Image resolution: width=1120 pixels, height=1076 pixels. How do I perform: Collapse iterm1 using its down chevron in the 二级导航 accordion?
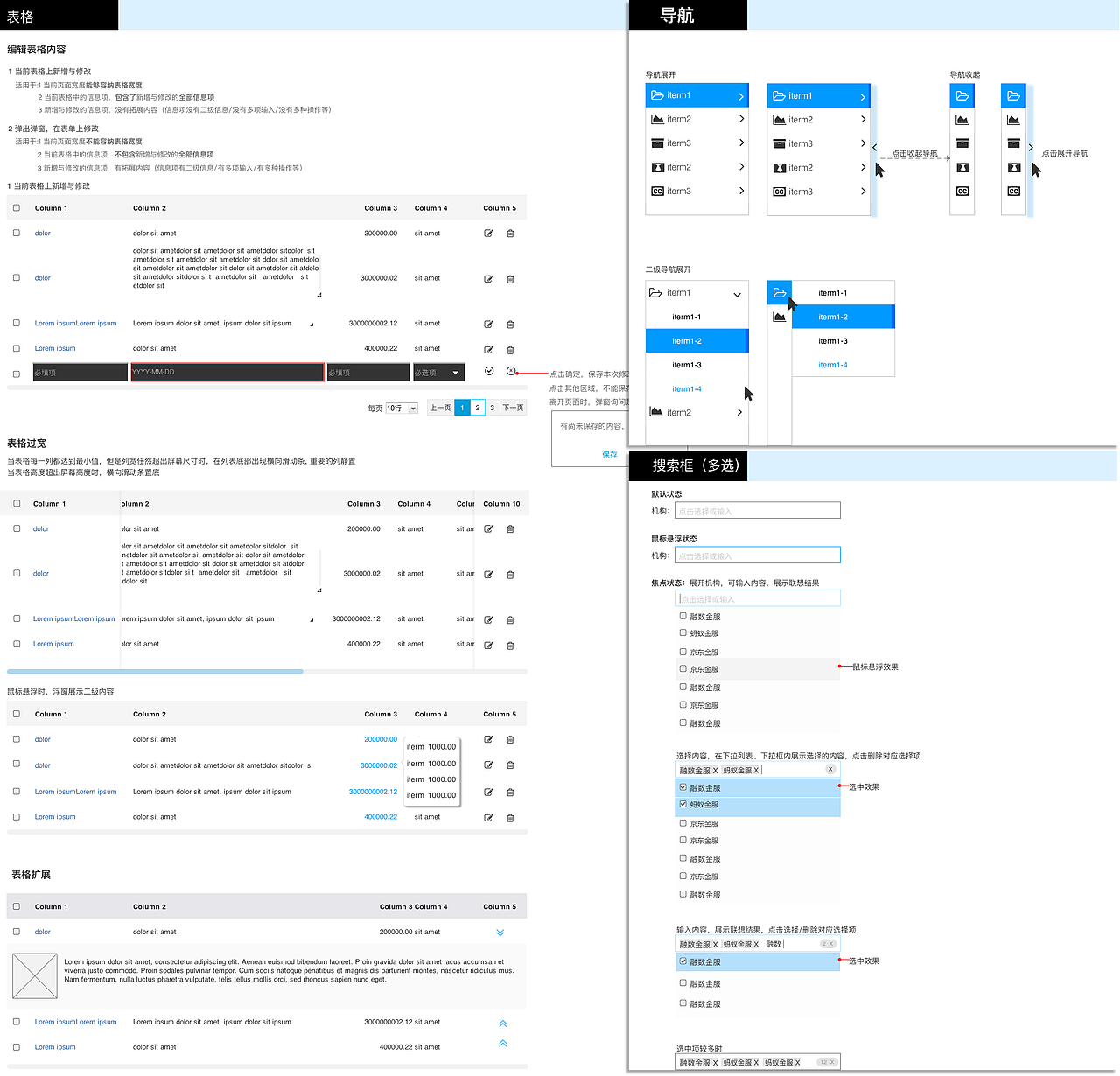coord(737,294)
